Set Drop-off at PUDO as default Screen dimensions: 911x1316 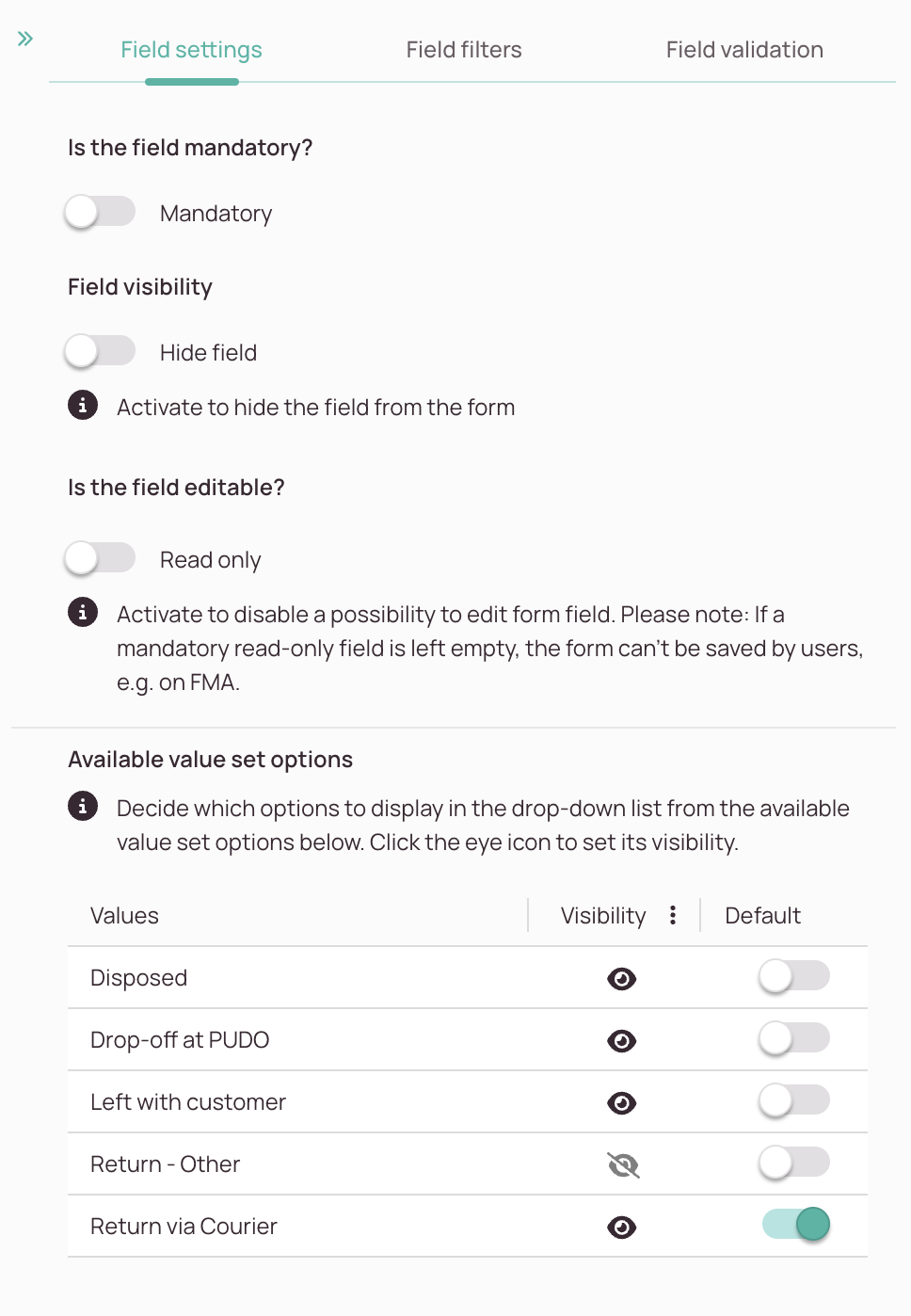[x=794, y=1038]
